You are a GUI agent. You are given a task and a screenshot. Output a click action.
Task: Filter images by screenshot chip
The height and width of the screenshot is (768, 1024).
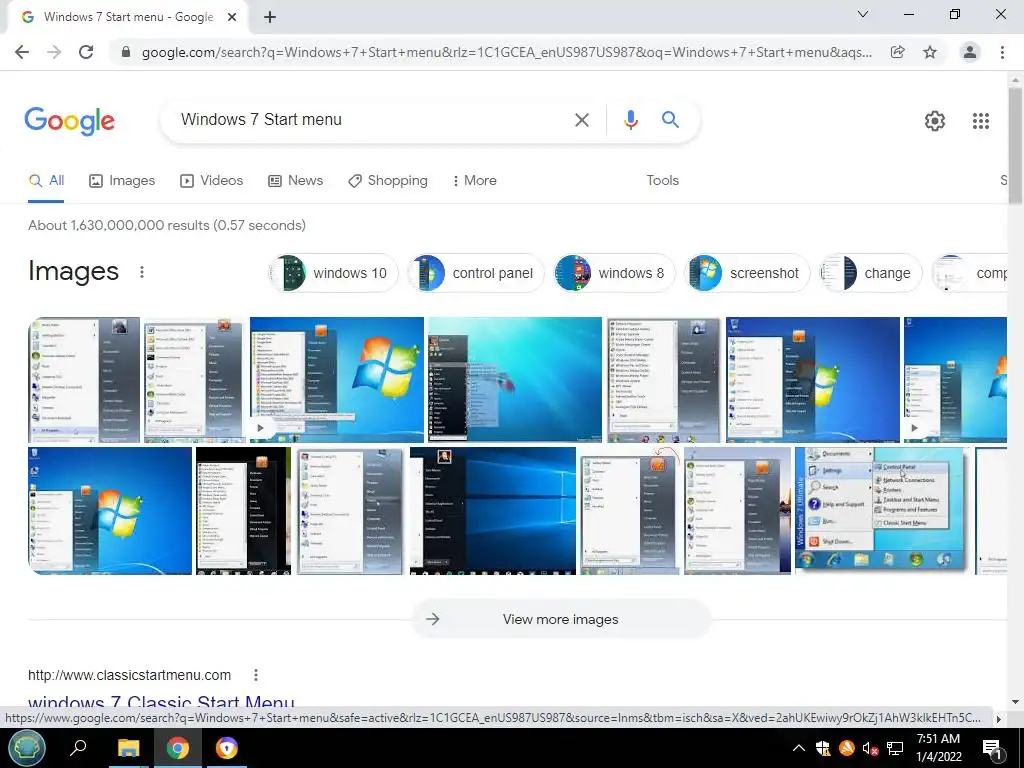[x=747, y=273]
